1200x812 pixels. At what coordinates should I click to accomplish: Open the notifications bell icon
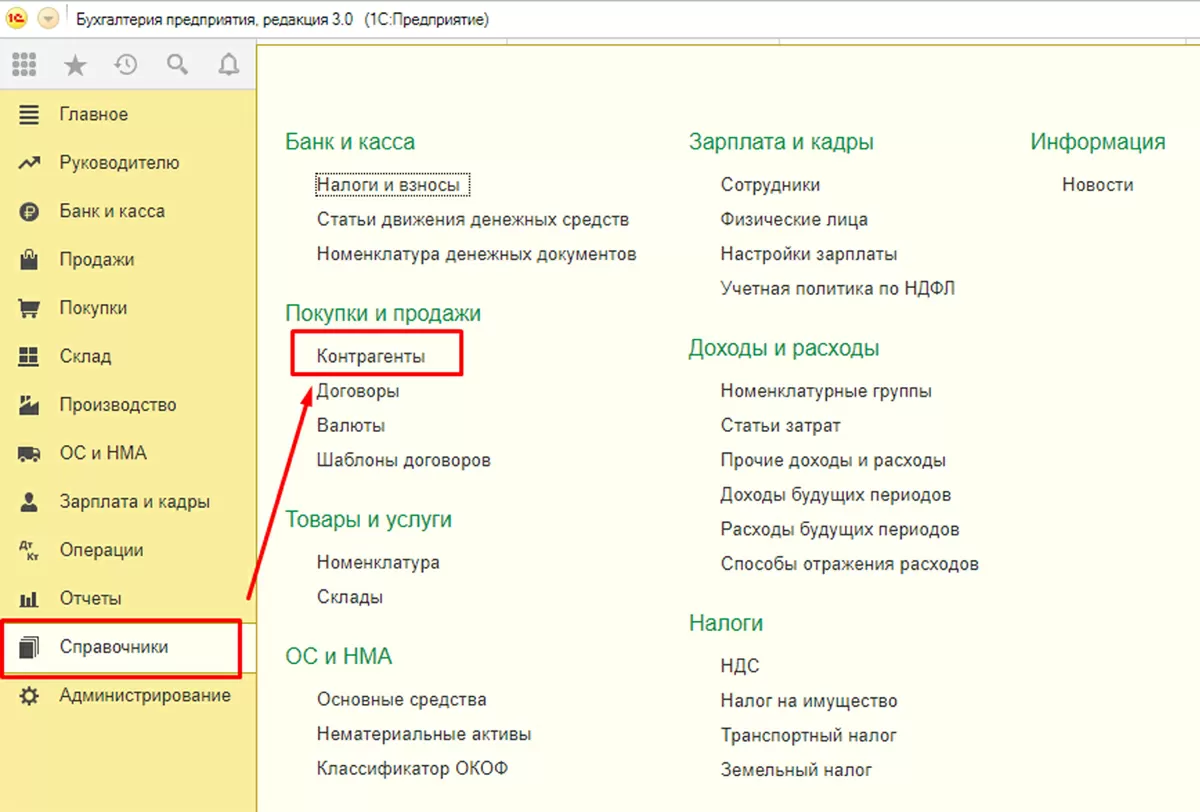click(228, 66)
